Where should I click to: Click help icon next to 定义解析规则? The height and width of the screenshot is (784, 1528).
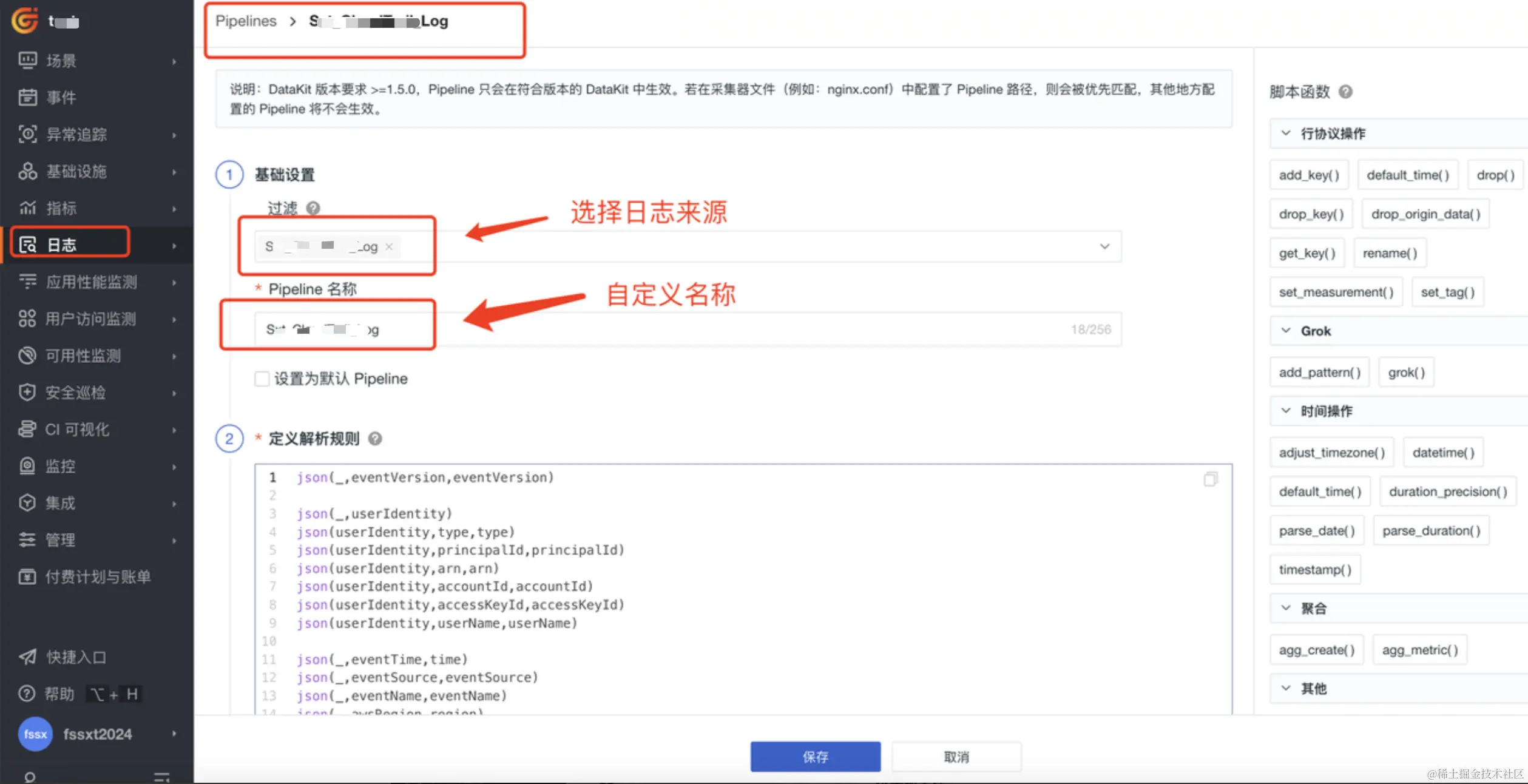[x=375, y=439]
